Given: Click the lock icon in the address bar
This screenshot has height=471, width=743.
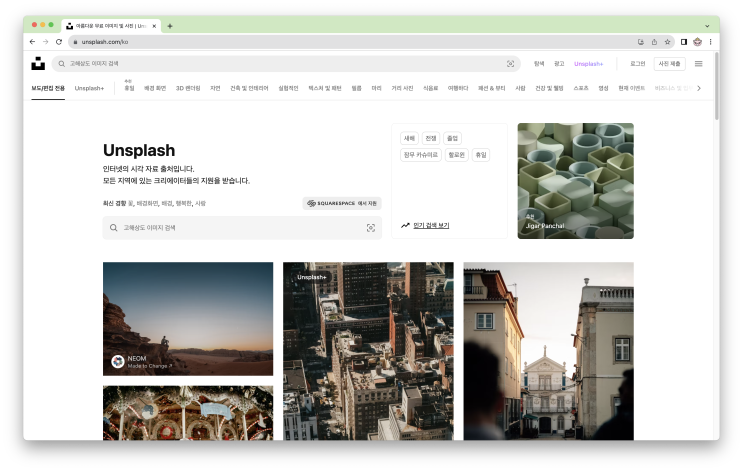Looking at the screenshot, I should (75, 42).
